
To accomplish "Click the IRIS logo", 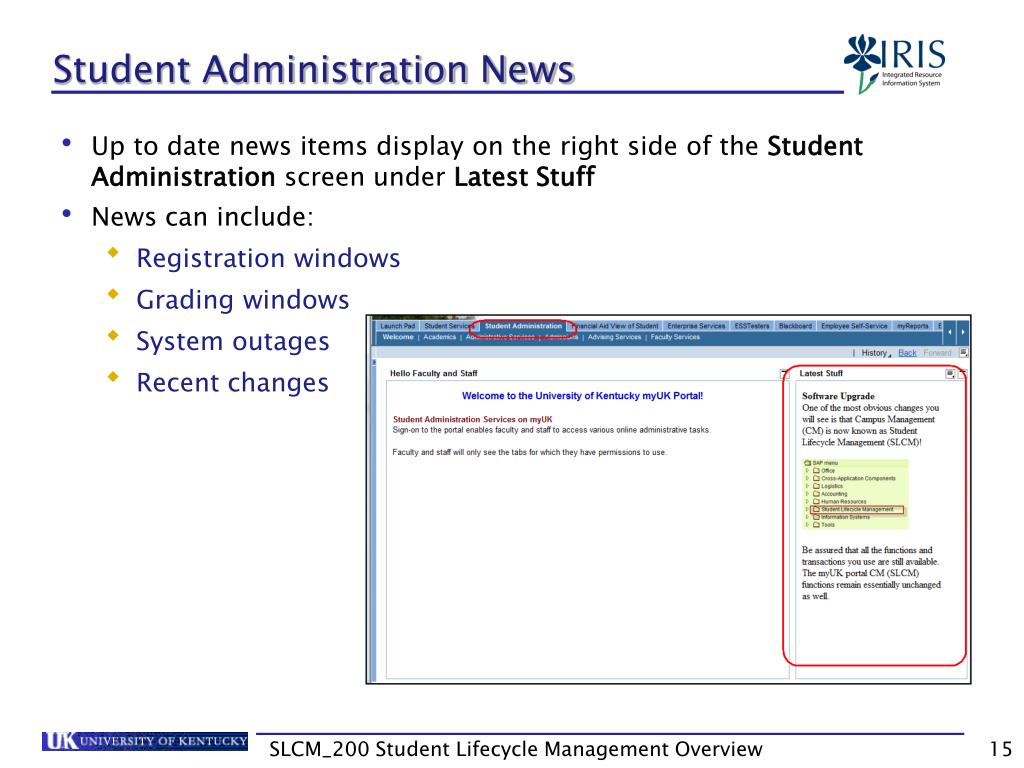I will 895,63.
